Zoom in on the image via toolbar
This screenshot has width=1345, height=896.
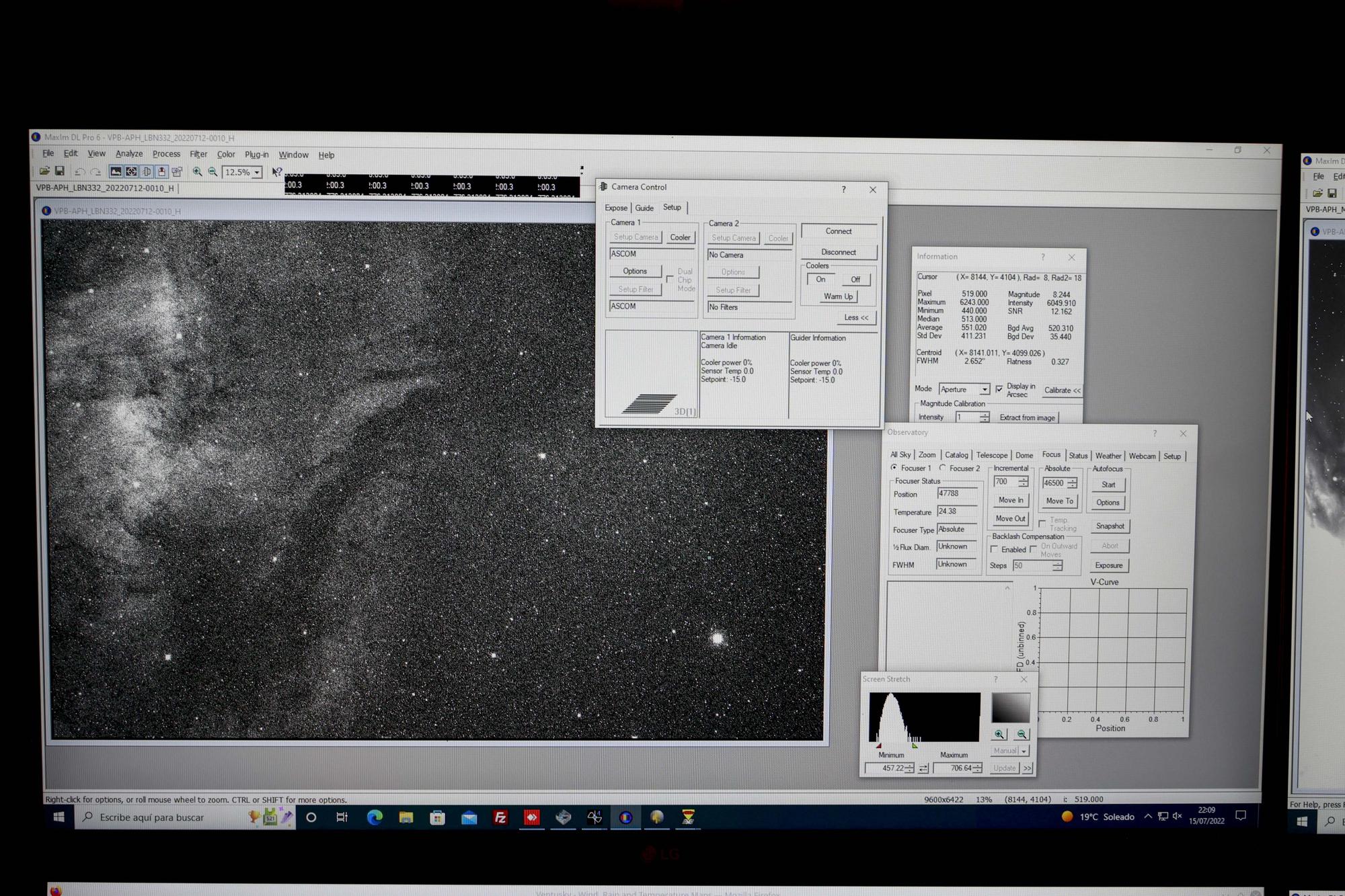pyautogui.click(x=198, y=172)
